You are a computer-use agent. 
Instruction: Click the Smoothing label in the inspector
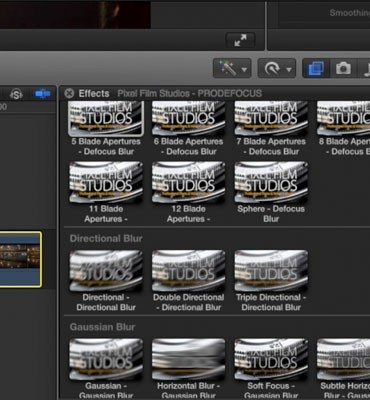point(349,13)
